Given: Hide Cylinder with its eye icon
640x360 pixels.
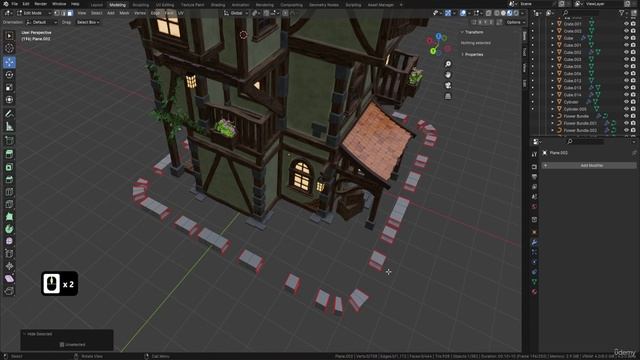Looking at the screenshot, I should [626, 102].
